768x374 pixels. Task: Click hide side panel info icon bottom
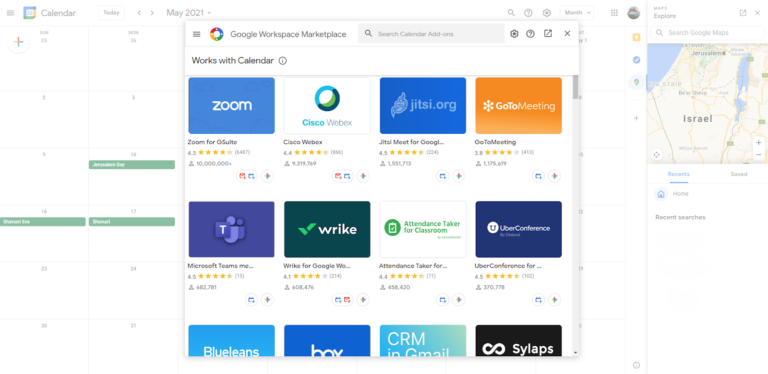coord(636,365)
